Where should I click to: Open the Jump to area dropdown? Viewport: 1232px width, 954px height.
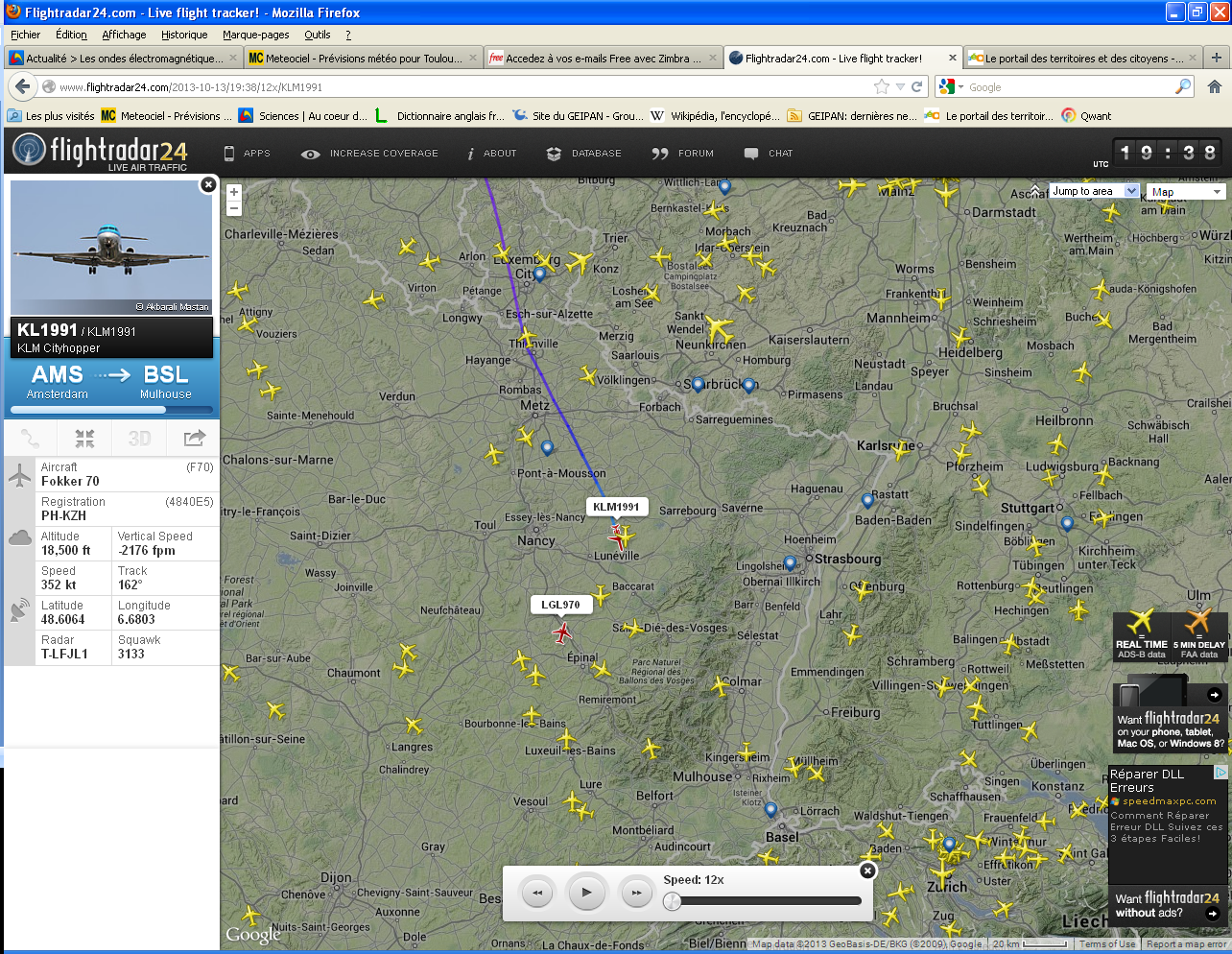(1094, 191)
